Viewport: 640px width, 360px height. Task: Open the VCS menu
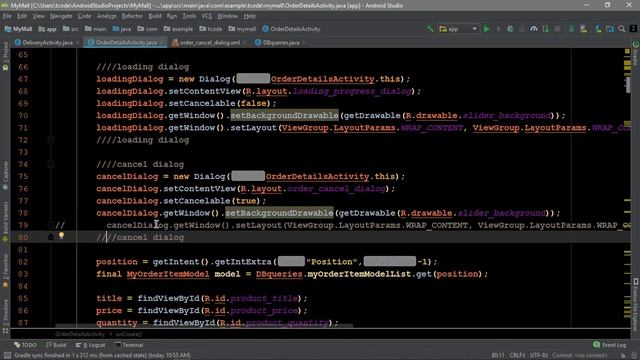tap(207, 16)
